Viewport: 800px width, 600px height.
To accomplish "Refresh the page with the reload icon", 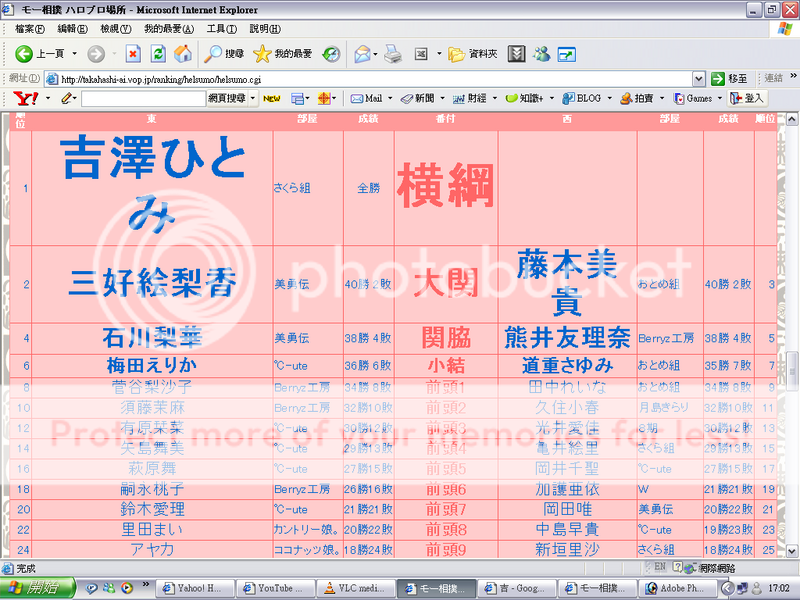I will click(x=158, y=53).
